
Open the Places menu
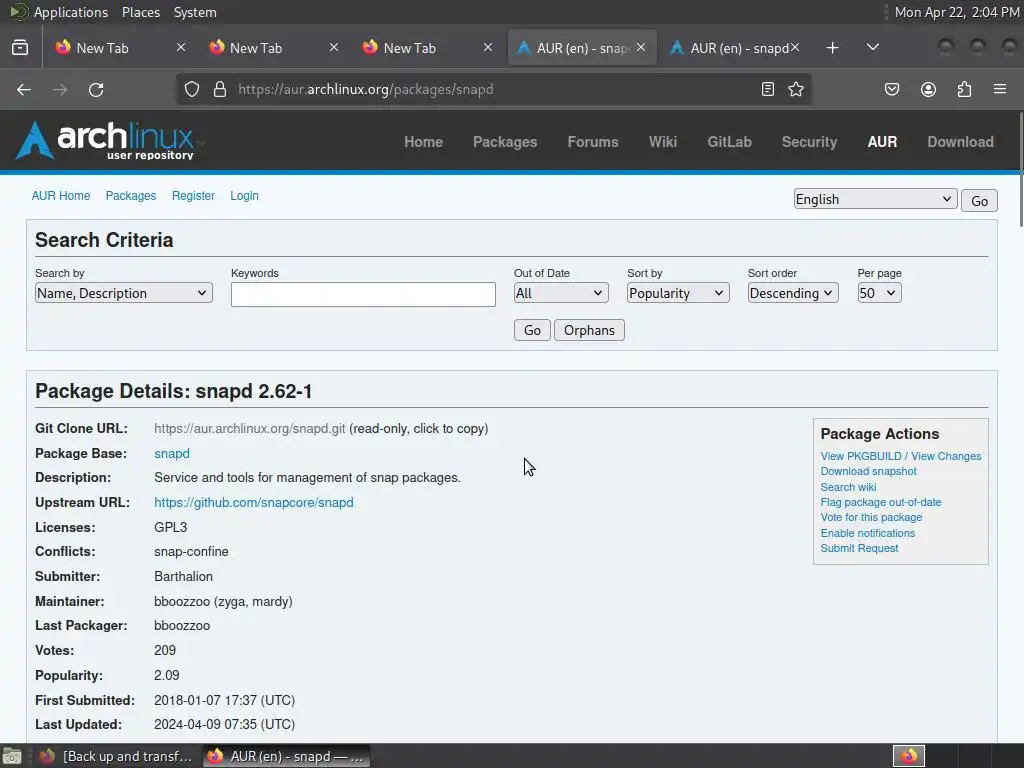pyautogui.click(x=140, y=12)
